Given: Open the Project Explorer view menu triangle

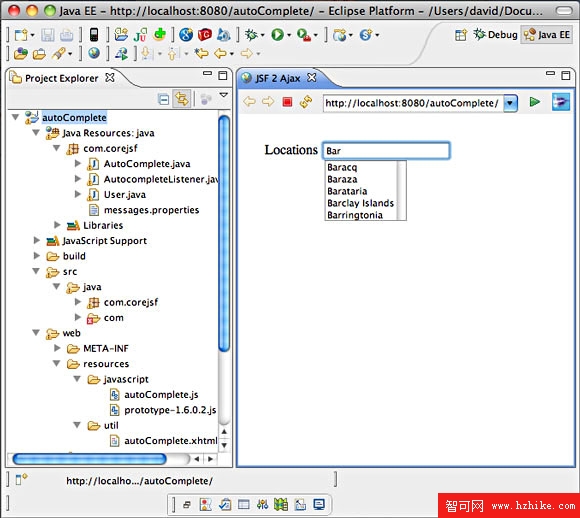Looking at the screenshot, I should (223, 95).
